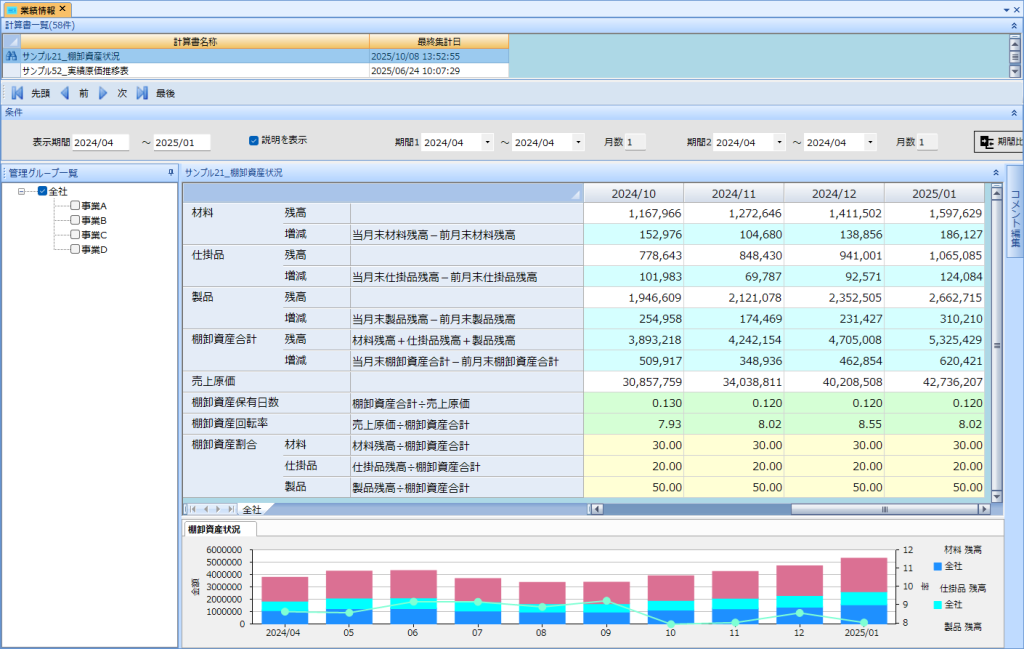Click the 期間比較 button icon

tap(987, 142)
